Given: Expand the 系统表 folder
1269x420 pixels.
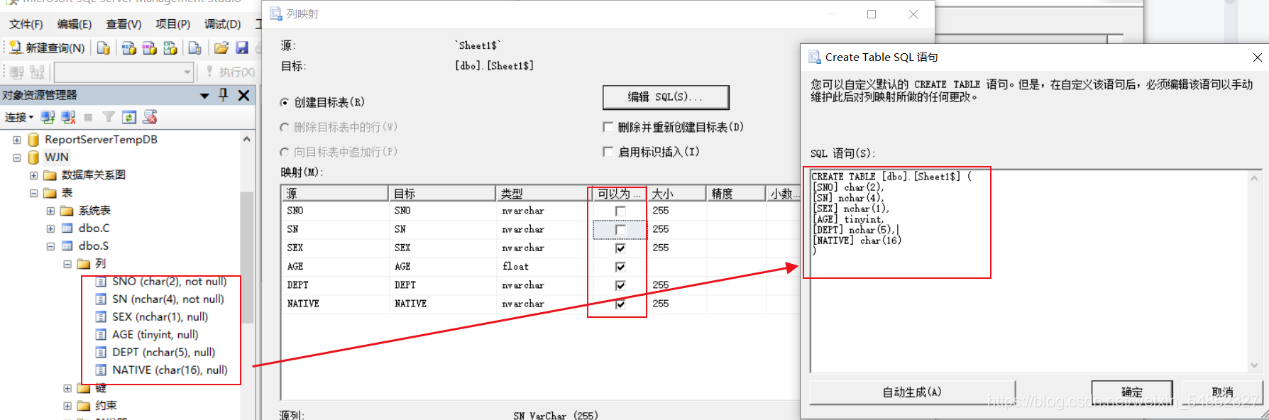Looking at the screenshot, I should [51, 211].
